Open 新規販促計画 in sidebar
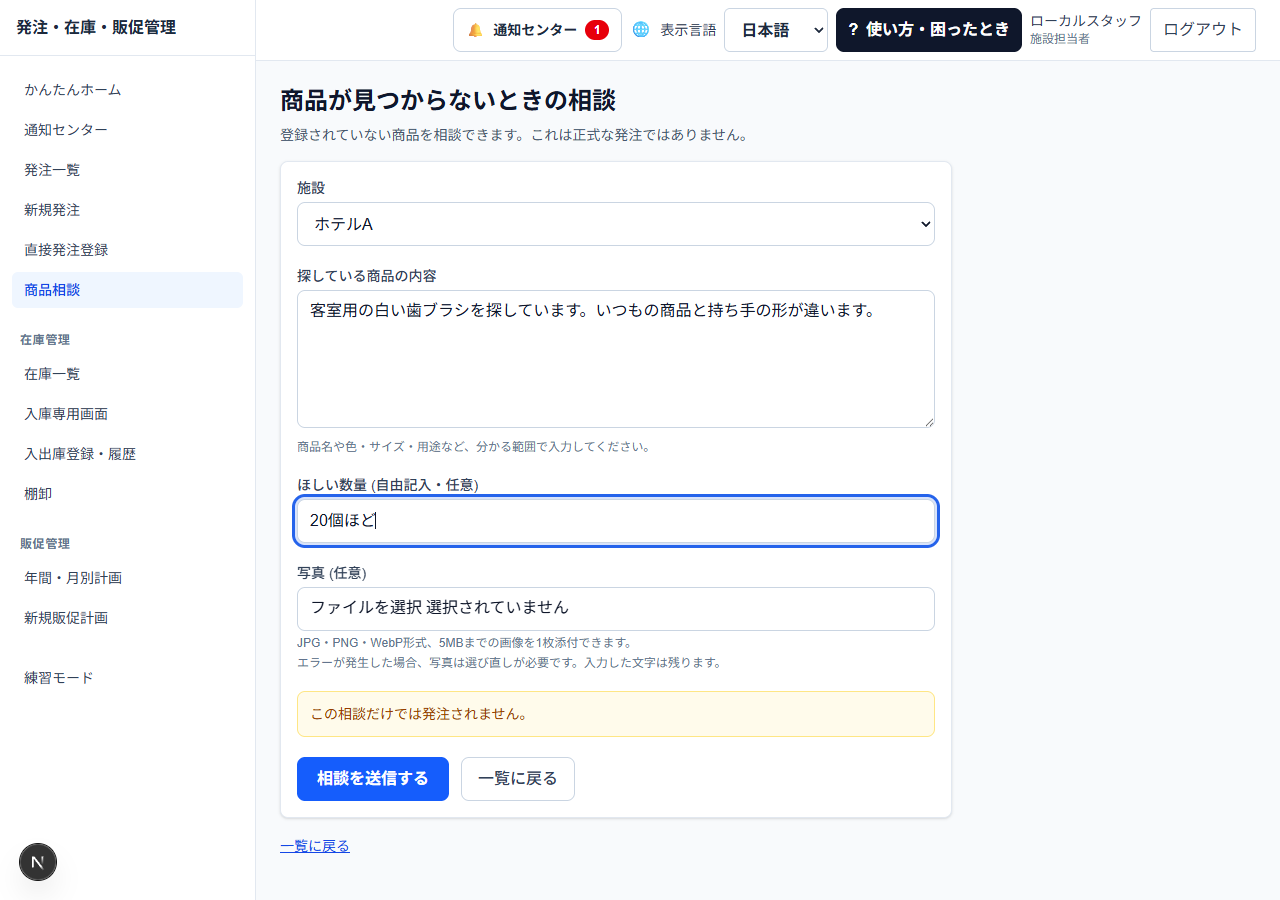1280x900 pixels. 127,618
